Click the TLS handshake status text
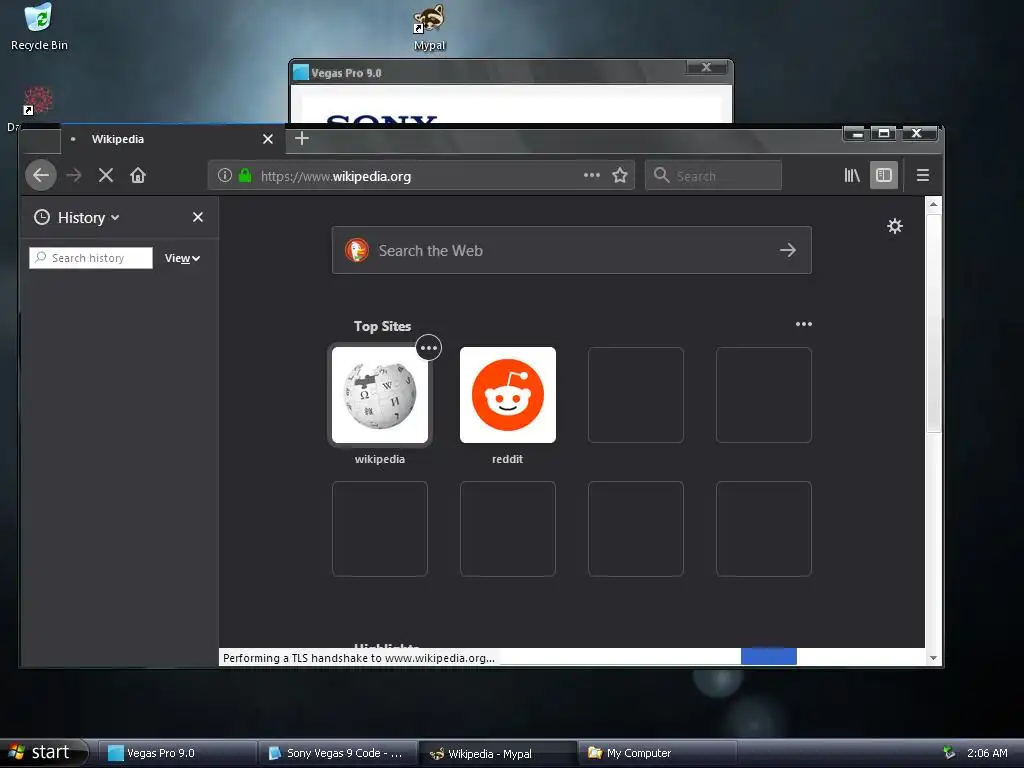The image size is (1024, 768). (x=359, y=658)
